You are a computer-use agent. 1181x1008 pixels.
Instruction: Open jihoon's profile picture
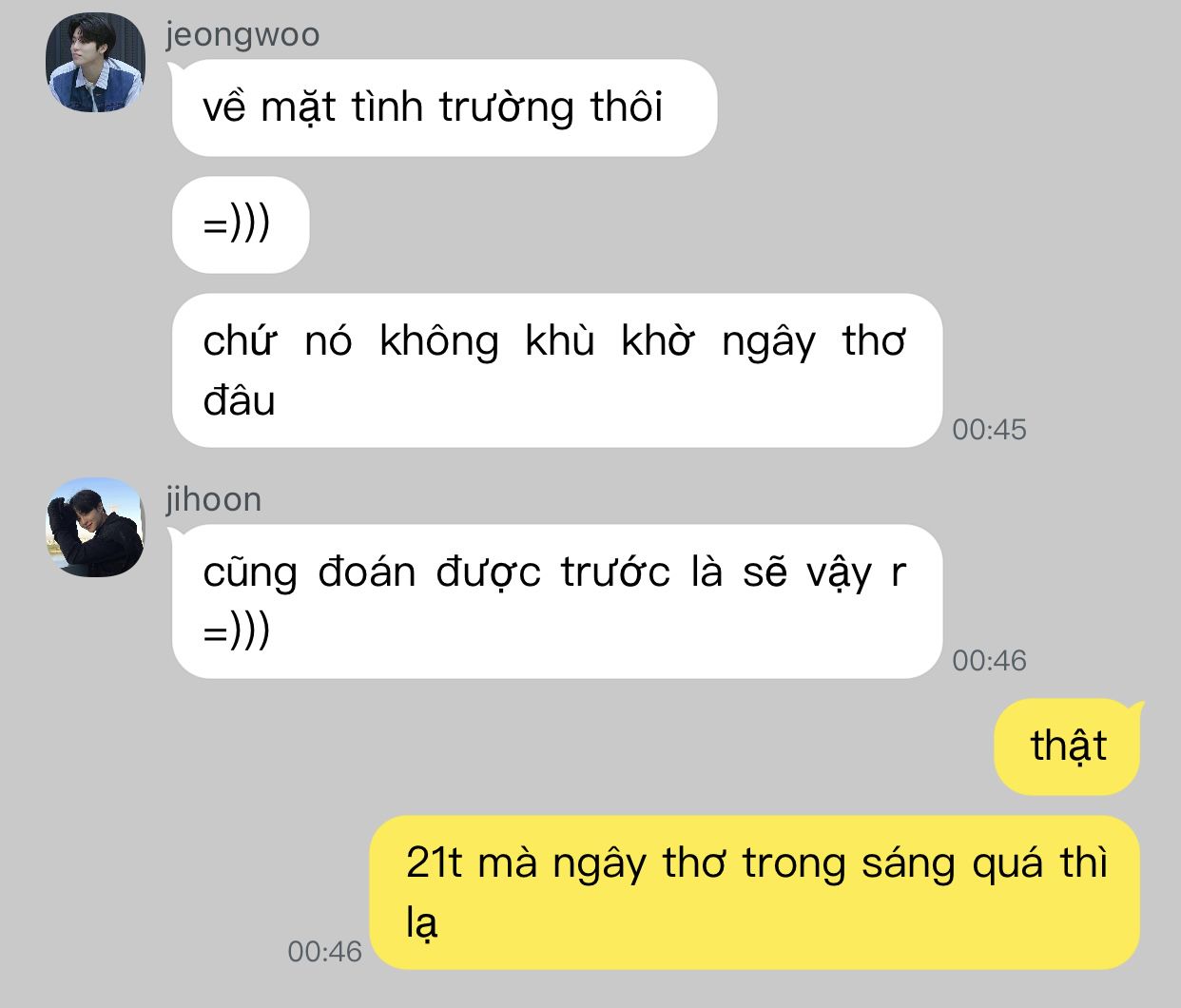[x=95, y=527]
